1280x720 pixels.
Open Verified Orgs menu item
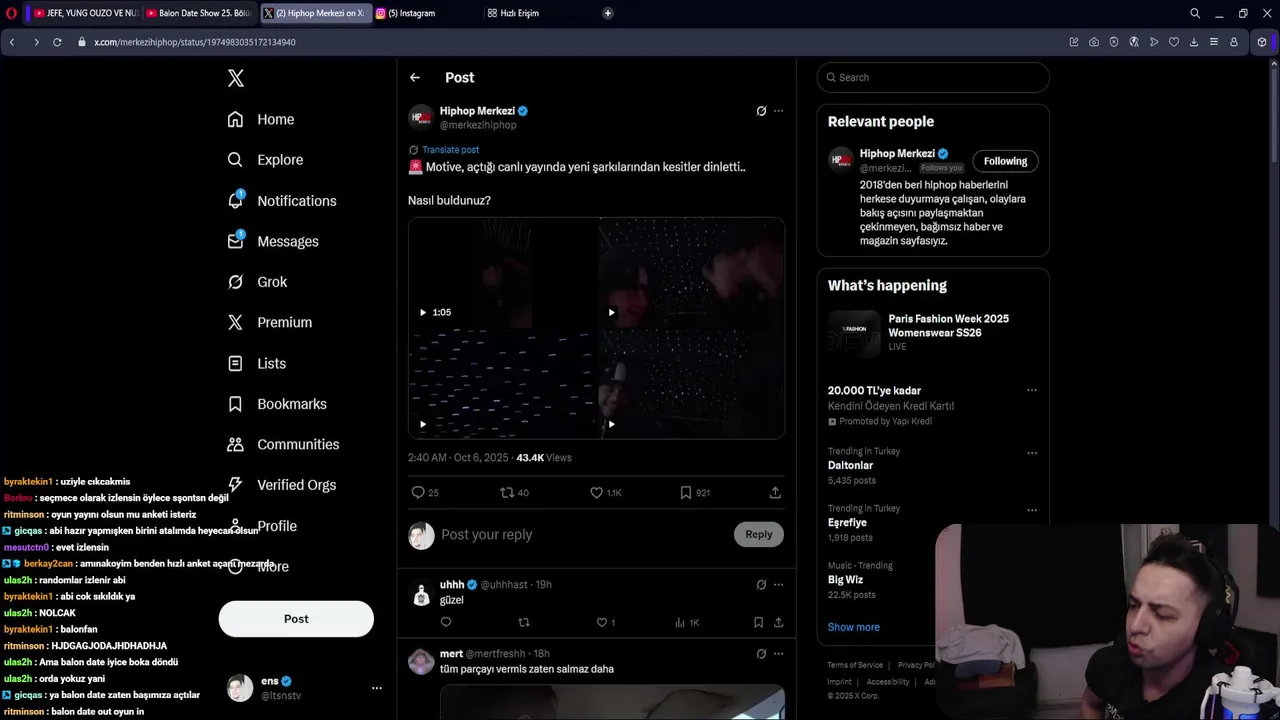click(282, 485)
